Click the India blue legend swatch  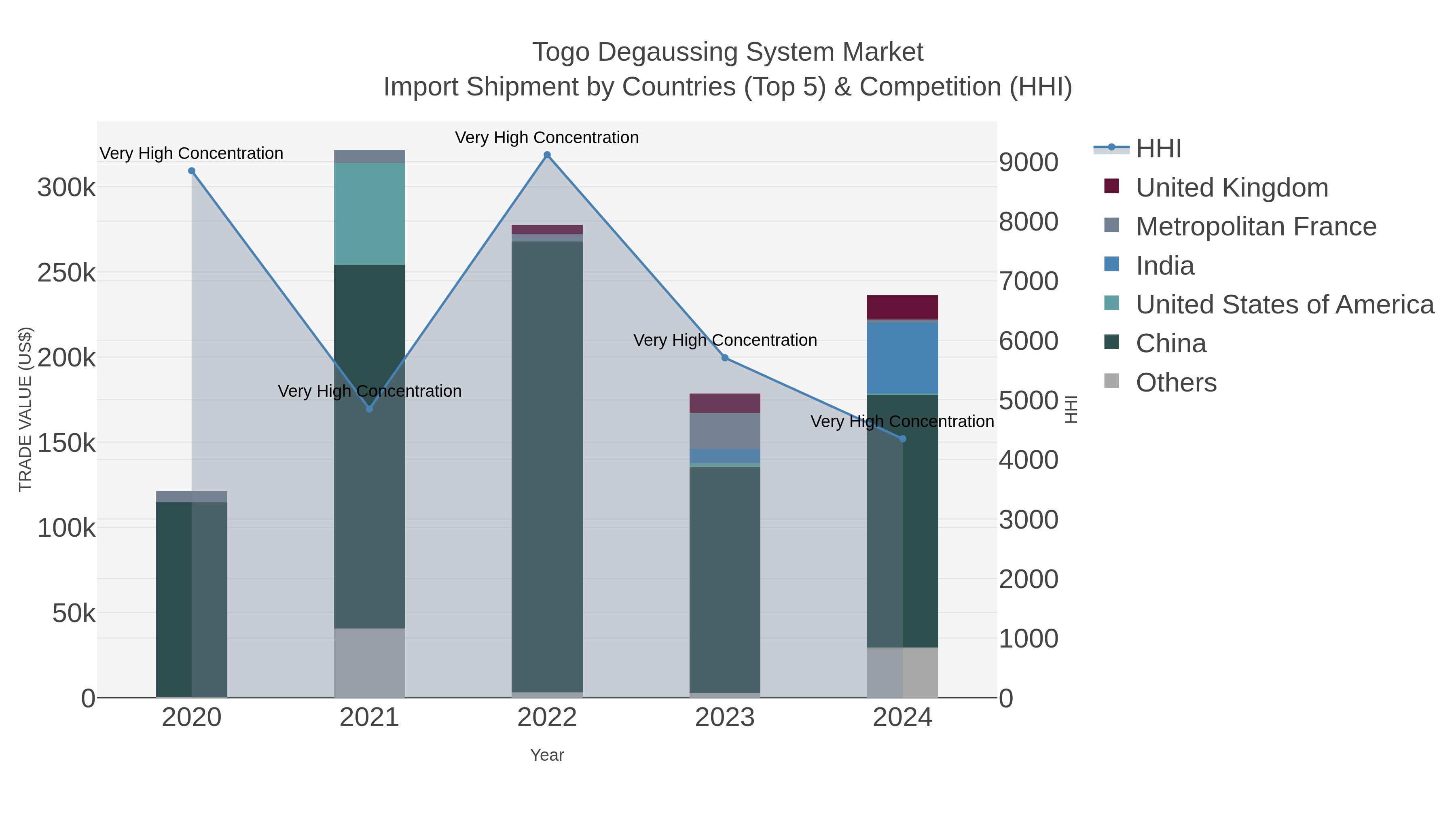click(1111, 264)
